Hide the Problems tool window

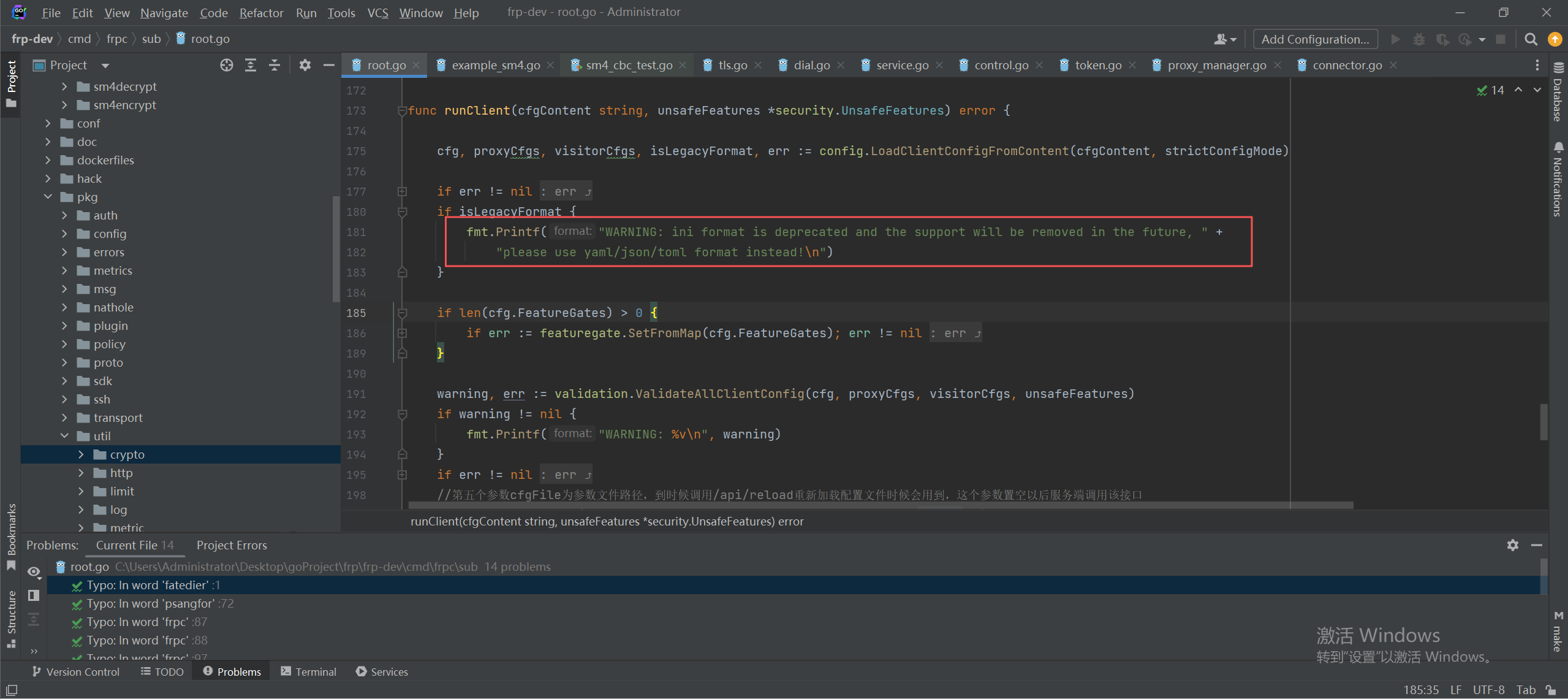point(1537,545)
